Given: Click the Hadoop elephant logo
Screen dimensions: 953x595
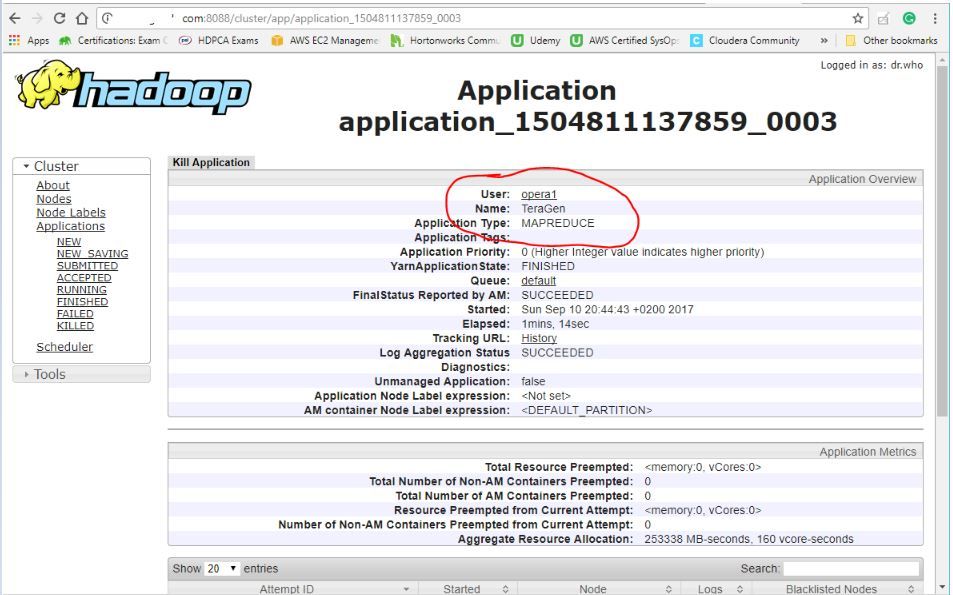Looking at the screenshot, I should 130,93.
